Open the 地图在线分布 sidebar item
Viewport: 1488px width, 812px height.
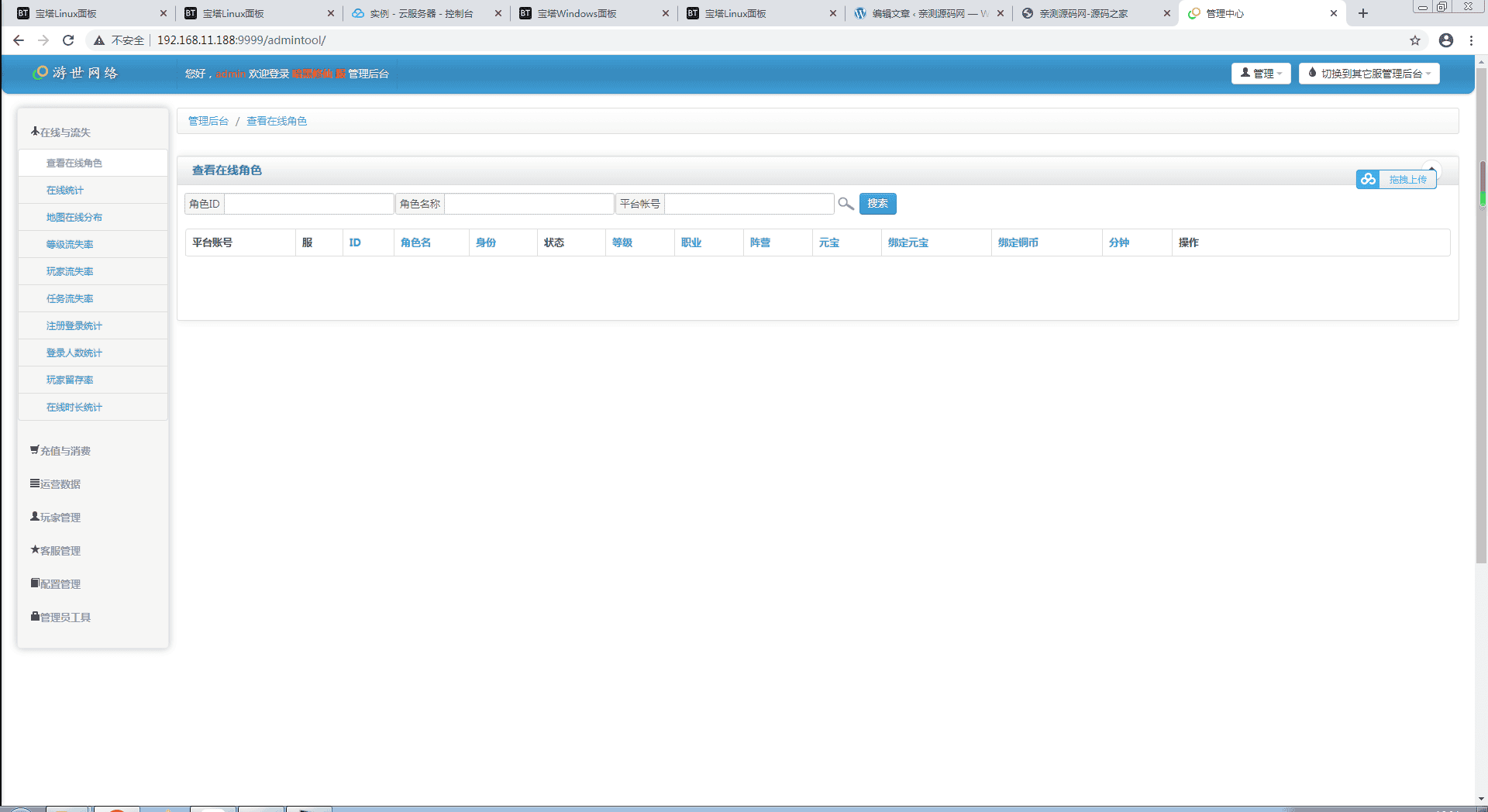click(x=93, y=217)
